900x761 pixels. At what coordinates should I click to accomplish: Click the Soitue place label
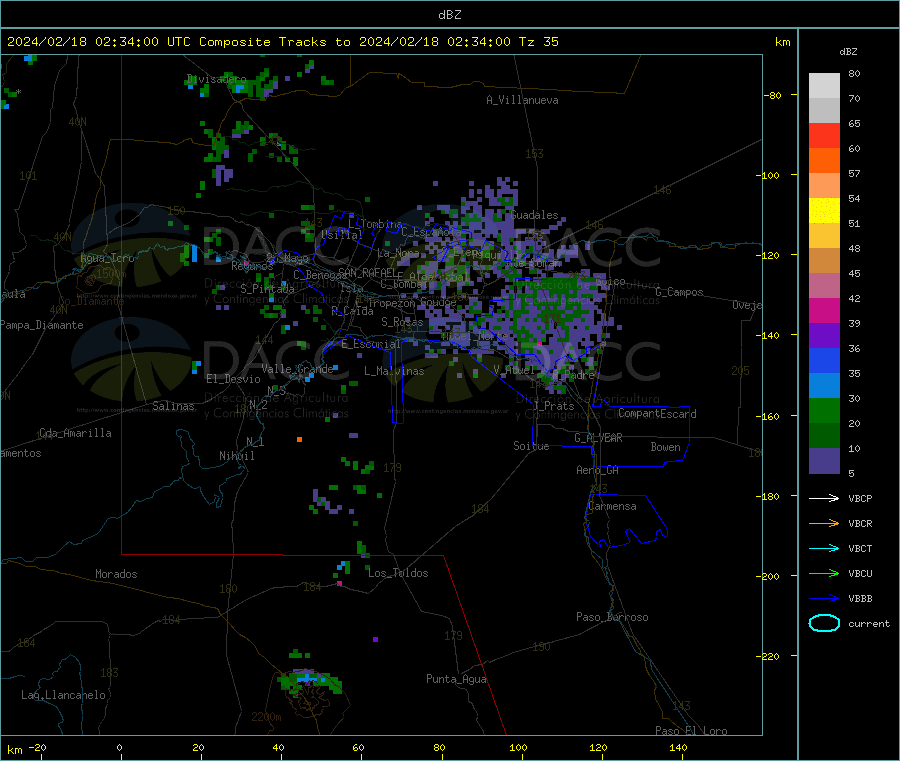(531, 446)
